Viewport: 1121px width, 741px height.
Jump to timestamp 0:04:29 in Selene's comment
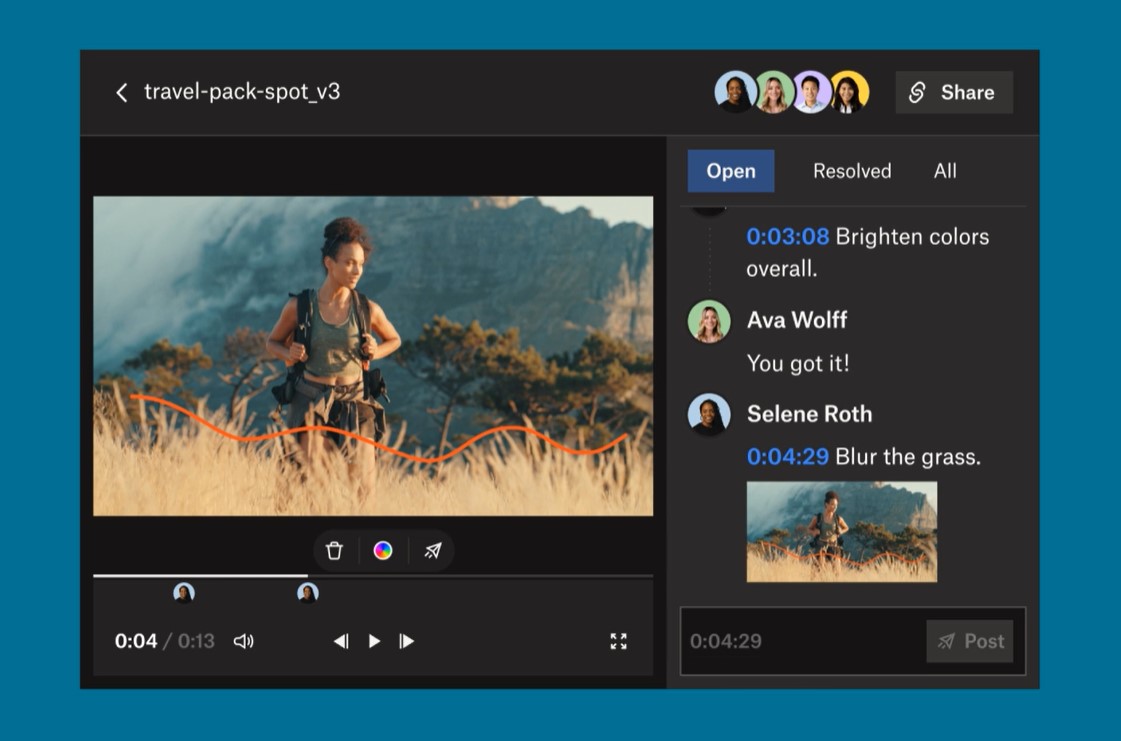tap(787, 457)
